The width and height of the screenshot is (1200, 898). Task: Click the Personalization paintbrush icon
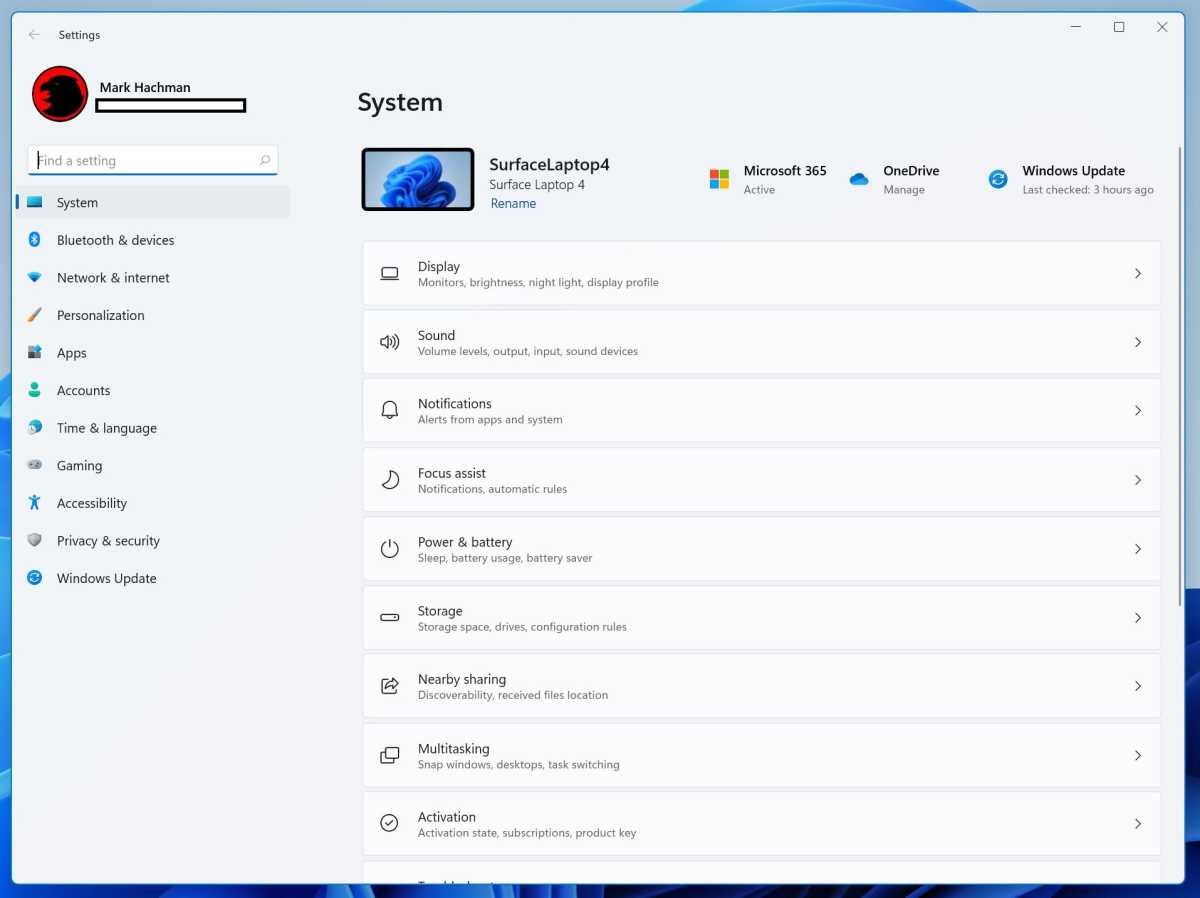(x=34, y=315)
